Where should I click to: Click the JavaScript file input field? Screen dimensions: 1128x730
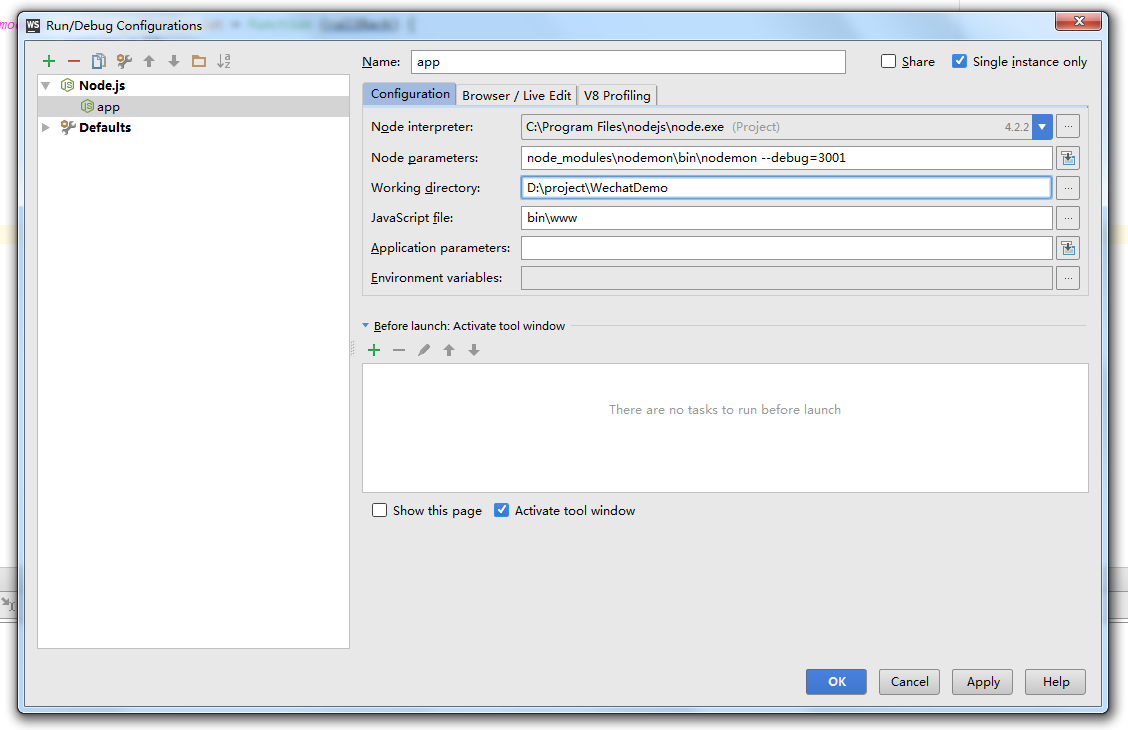[x=786, y=218]
